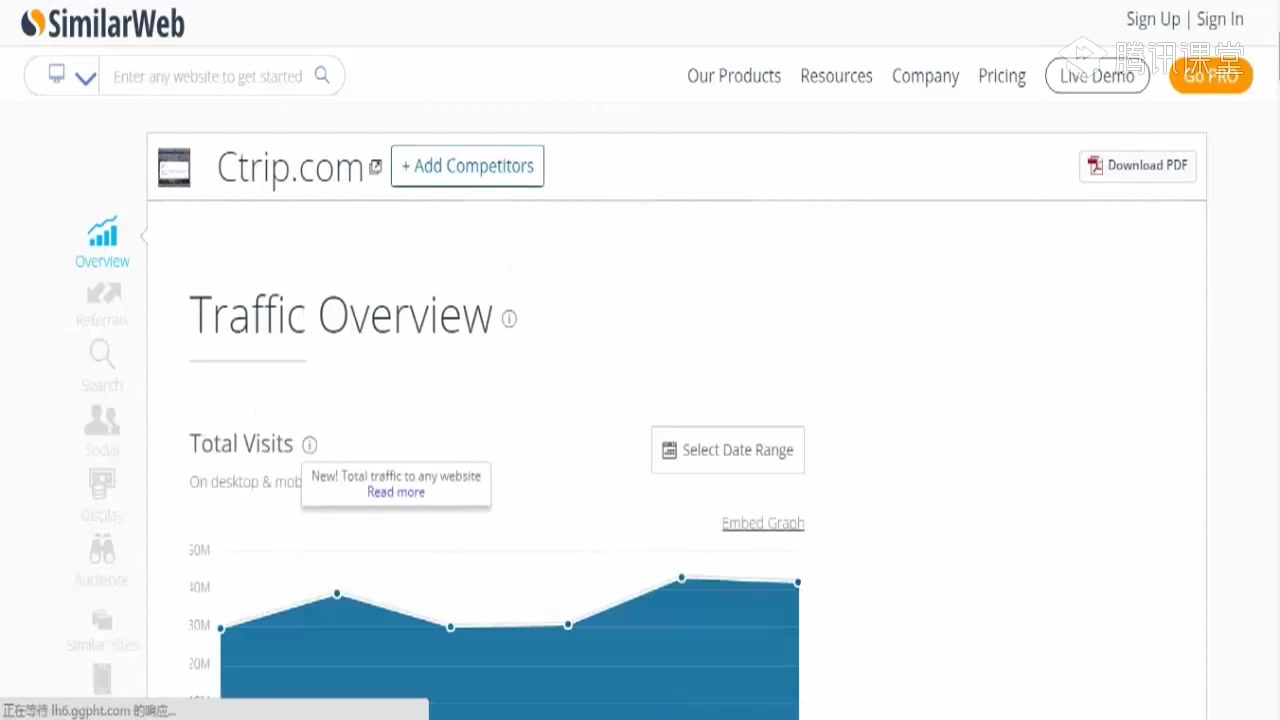Click the highest chart data point
Image resolution: width=1280 pixels, height=720 pixels.
[x=682, y=578]
